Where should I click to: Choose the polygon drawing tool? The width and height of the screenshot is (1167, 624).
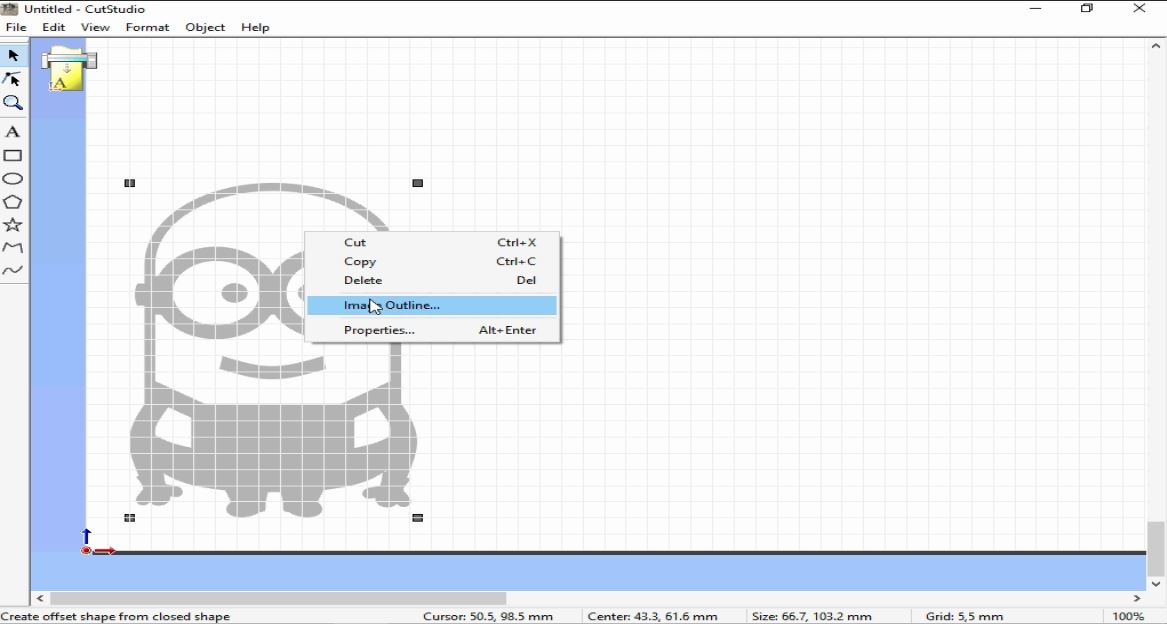tap(13, 202)
